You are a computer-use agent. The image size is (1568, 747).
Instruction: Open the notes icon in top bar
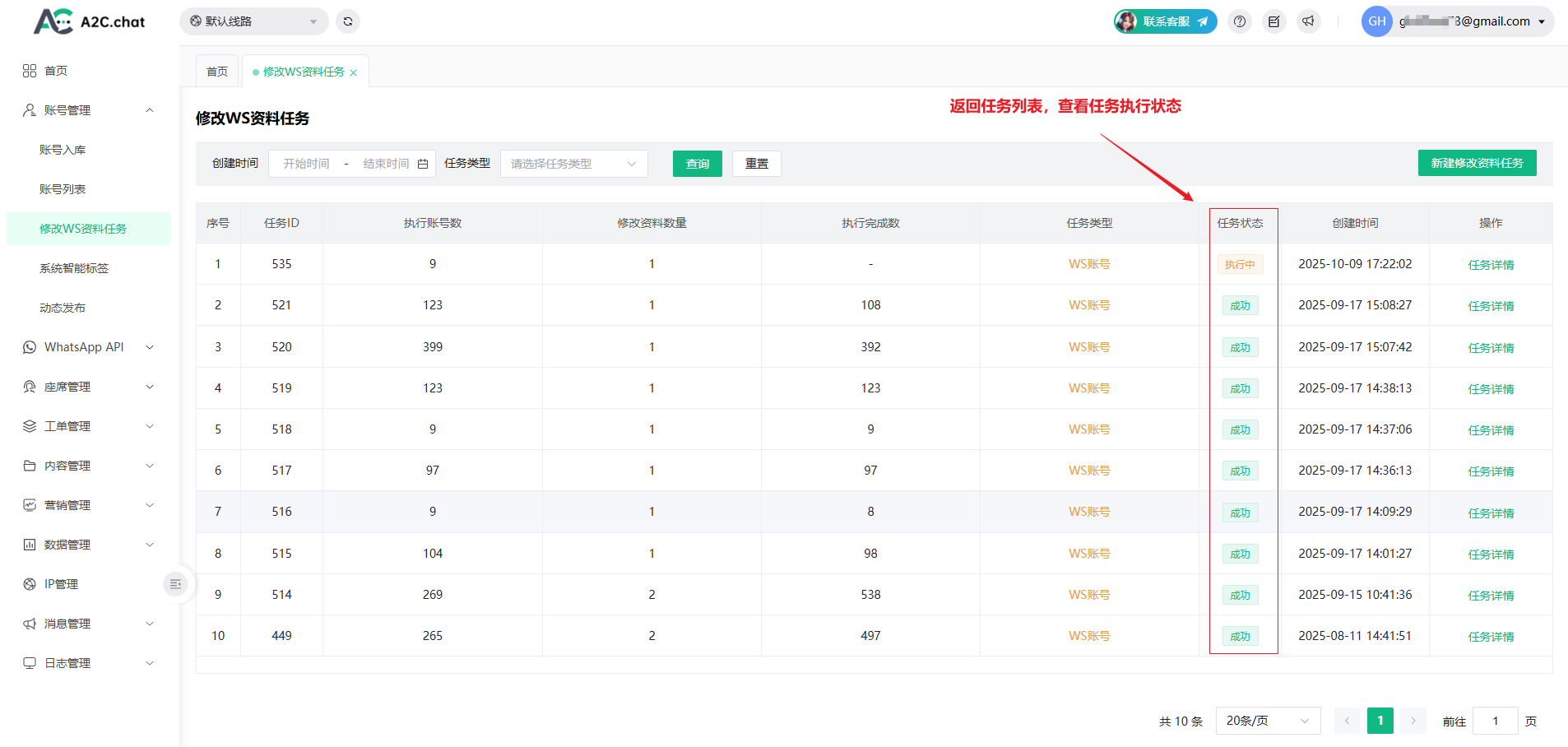pos(1273,21)
